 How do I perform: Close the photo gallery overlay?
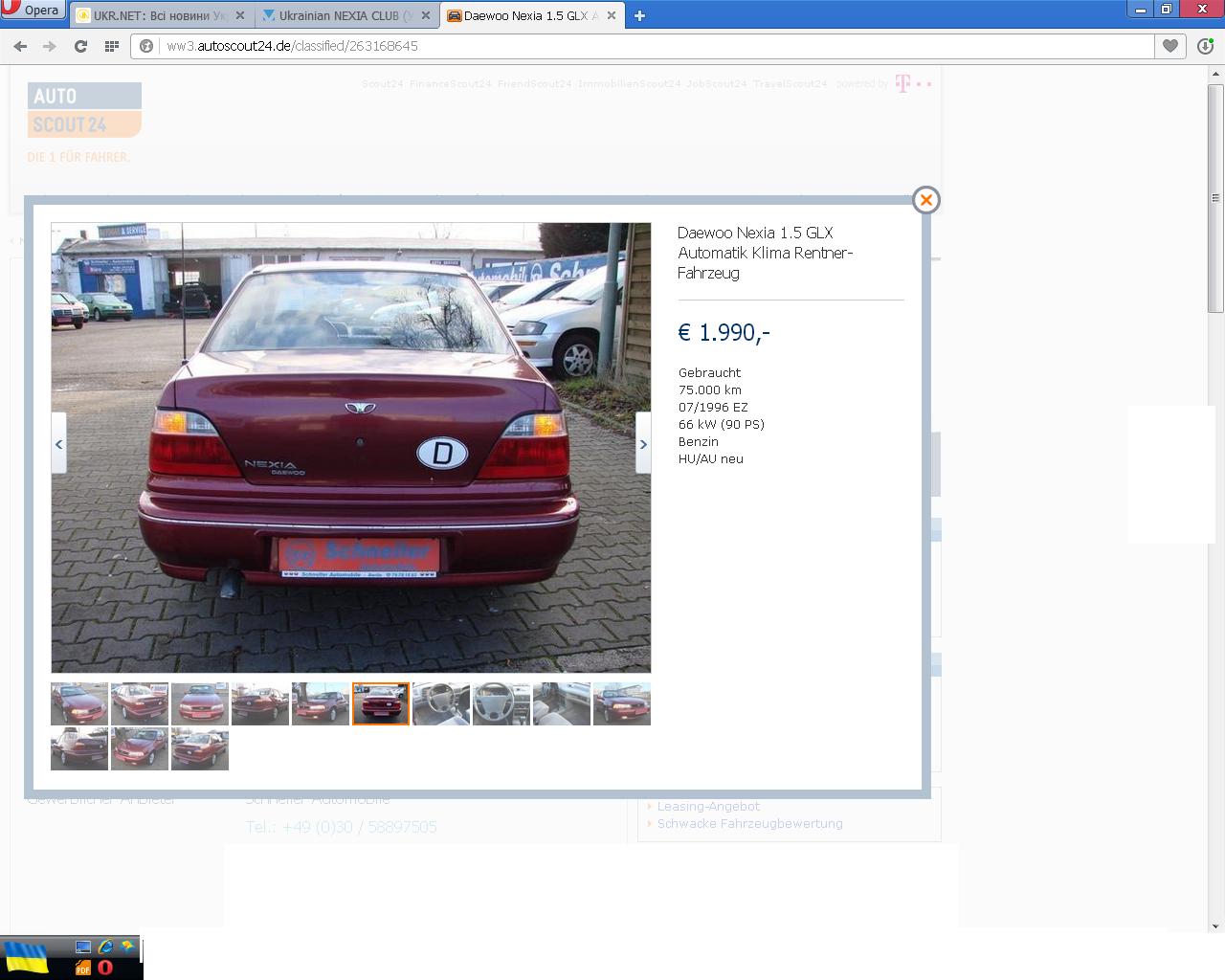click(925, 200)
